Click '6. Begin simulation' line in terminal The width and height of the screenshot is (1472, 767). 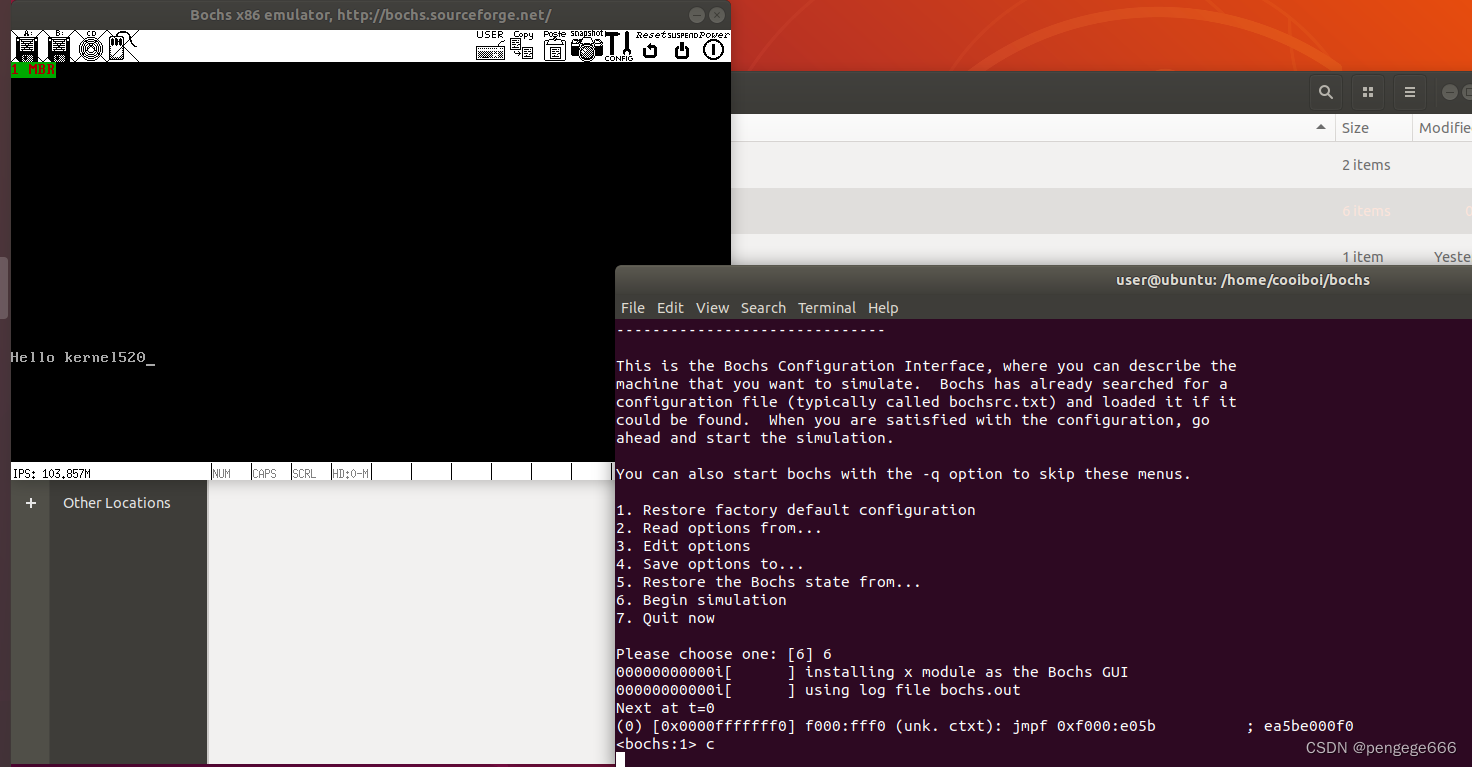701,600
